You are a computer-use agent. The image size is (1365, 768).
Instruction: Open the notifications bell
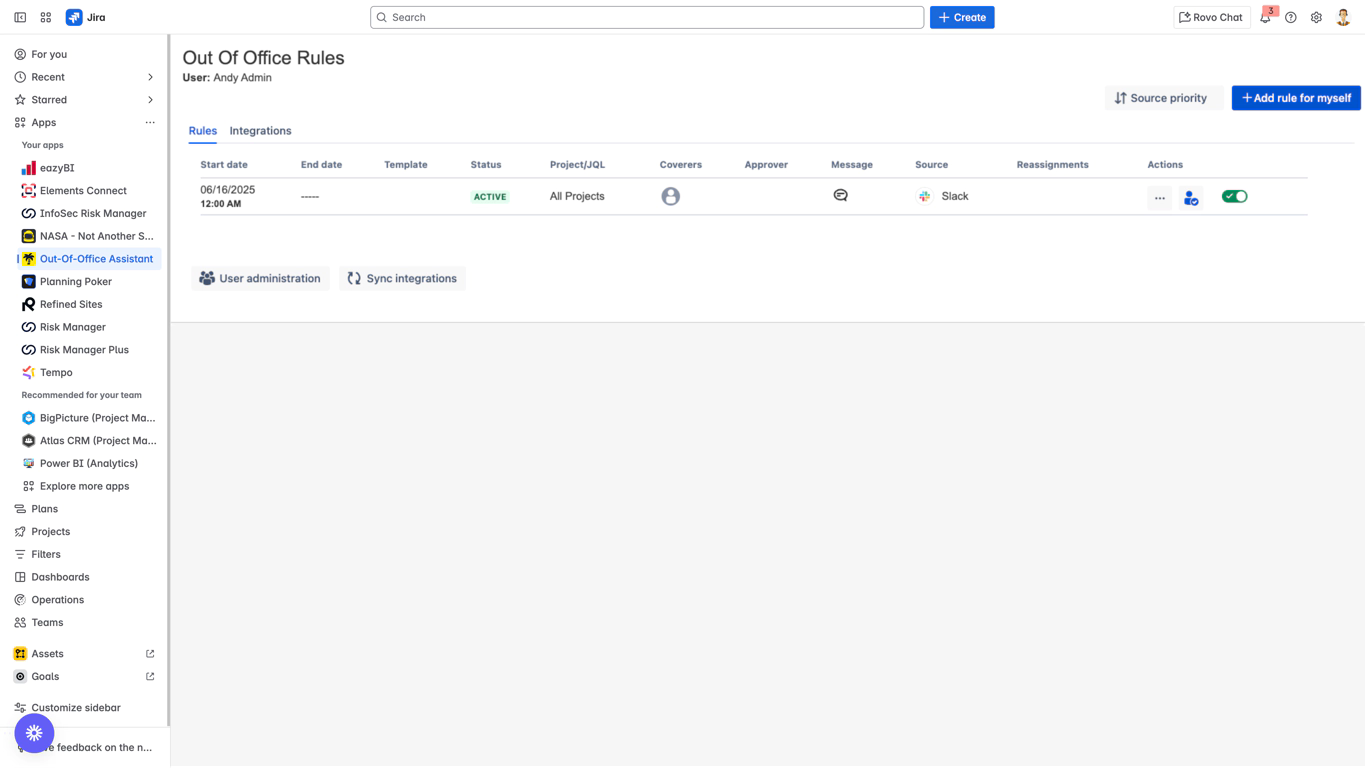[x=1265, y=17]
